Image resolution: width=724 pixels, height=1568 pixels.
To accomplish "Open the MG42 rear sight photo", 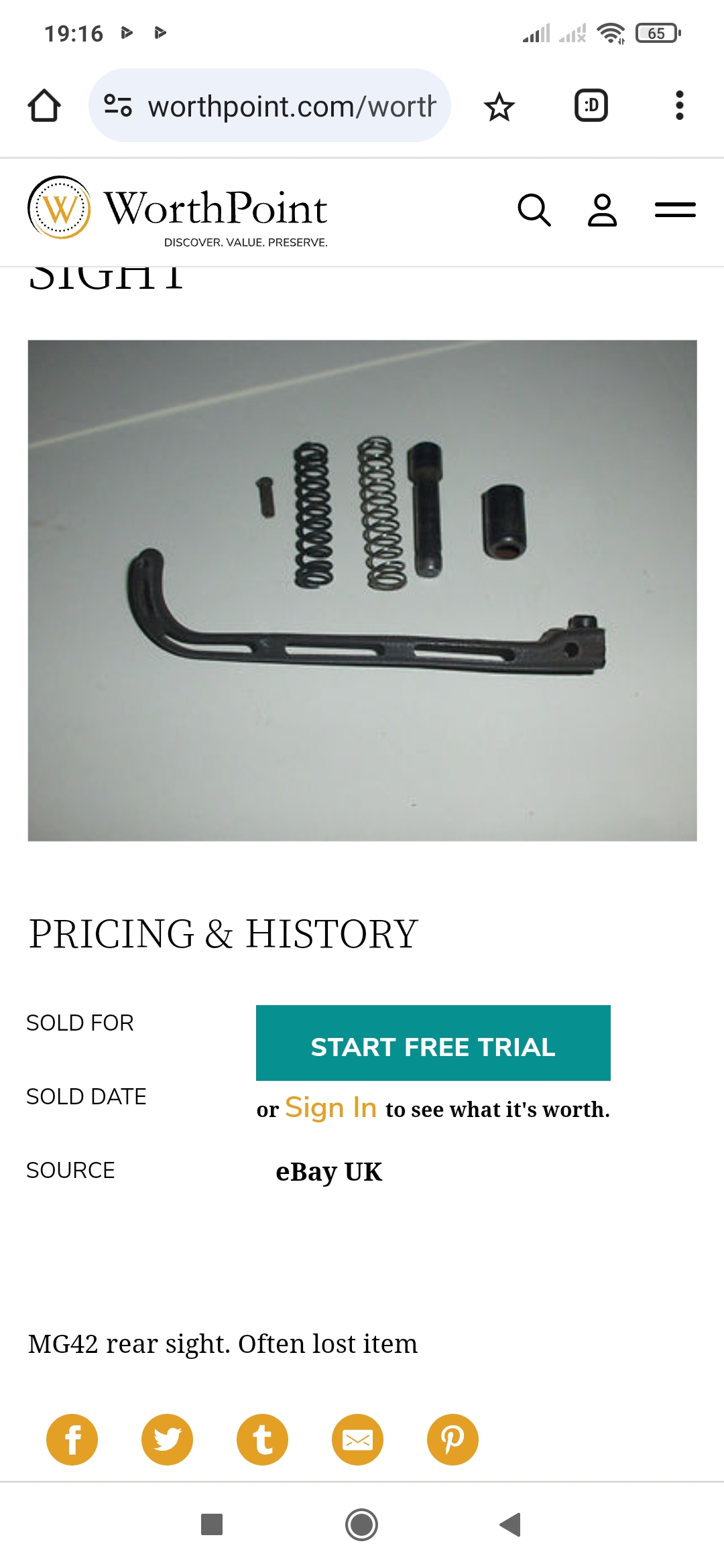I will click(362, 590).
